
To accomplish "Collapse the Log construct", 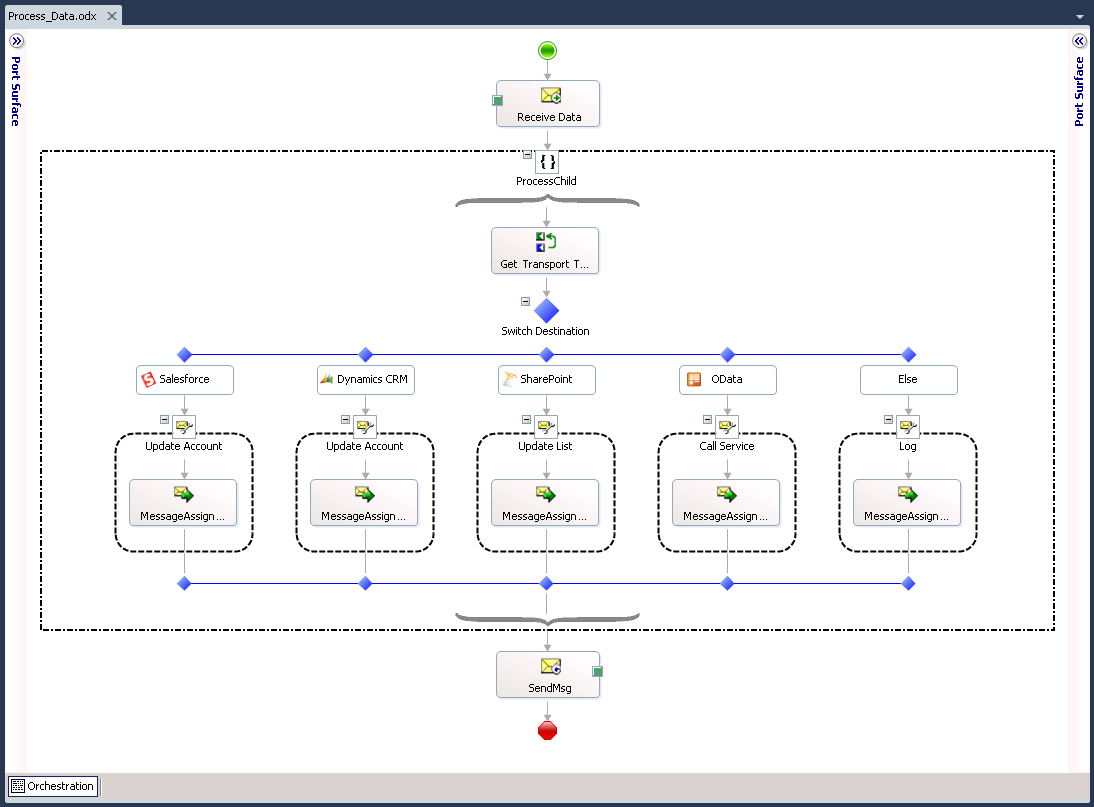I will coord(888,419).
